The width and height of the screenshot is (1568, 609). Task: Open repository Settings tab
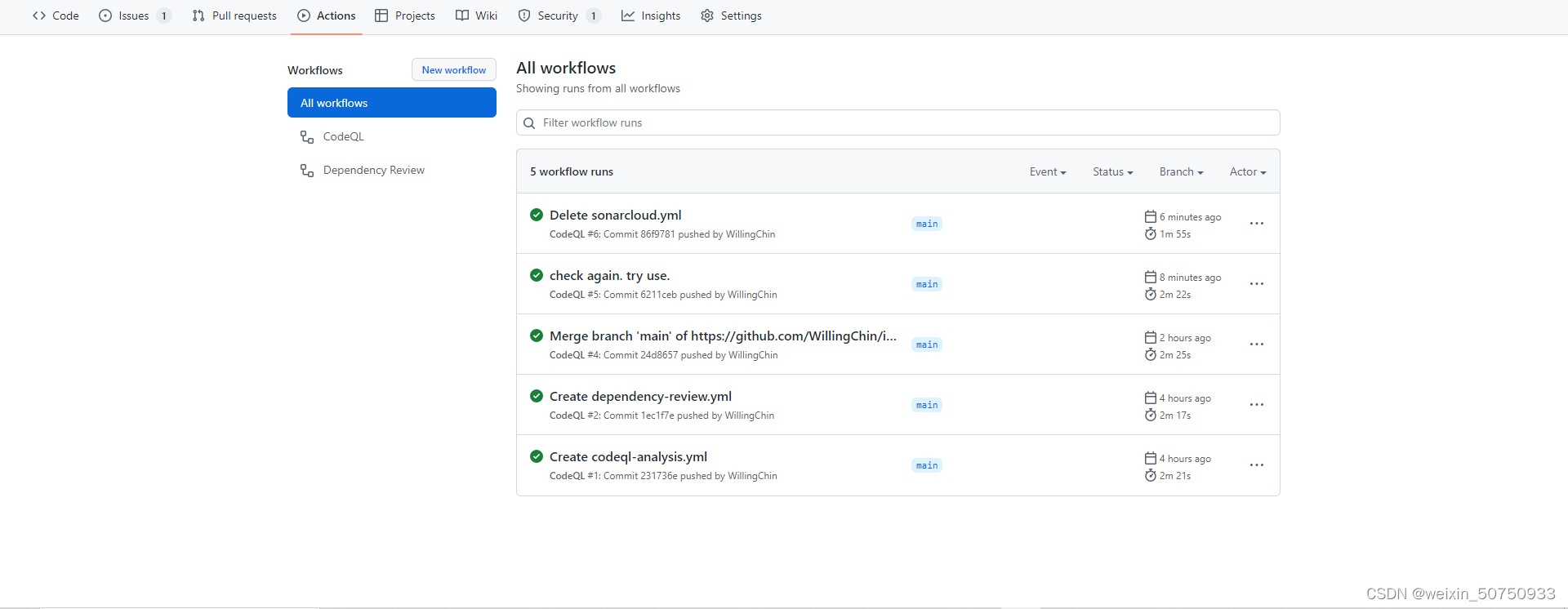tap(731, 16)
